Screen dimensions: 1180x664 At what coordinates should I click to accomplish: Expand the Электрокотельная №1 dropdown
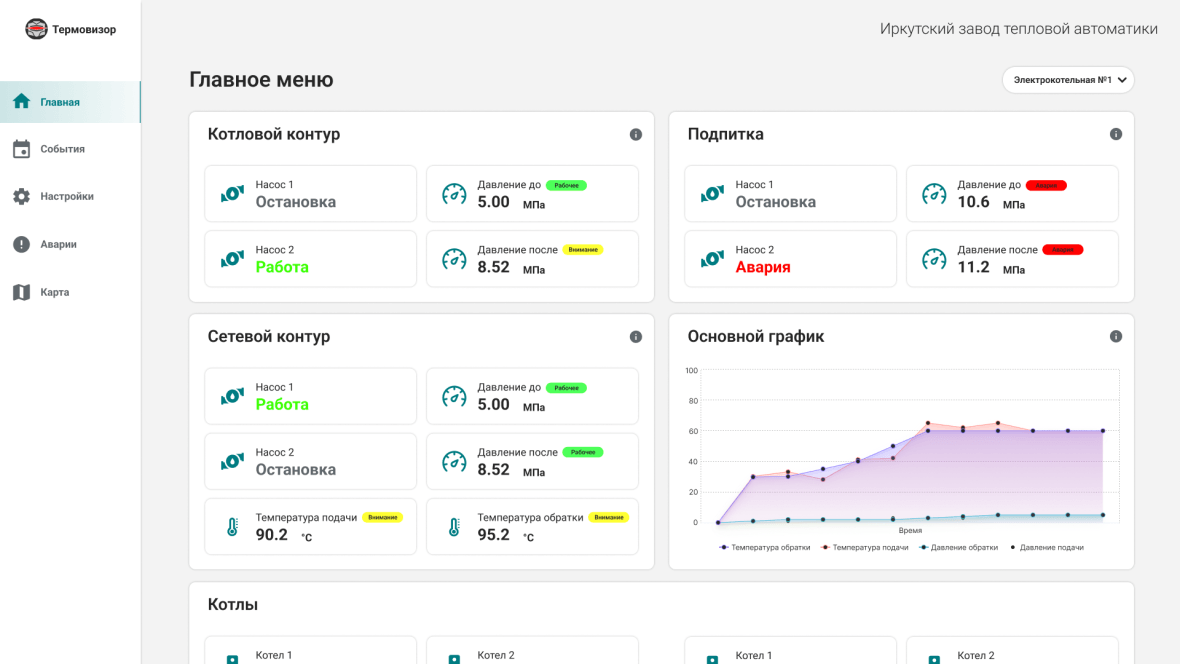pos(1068,80)
